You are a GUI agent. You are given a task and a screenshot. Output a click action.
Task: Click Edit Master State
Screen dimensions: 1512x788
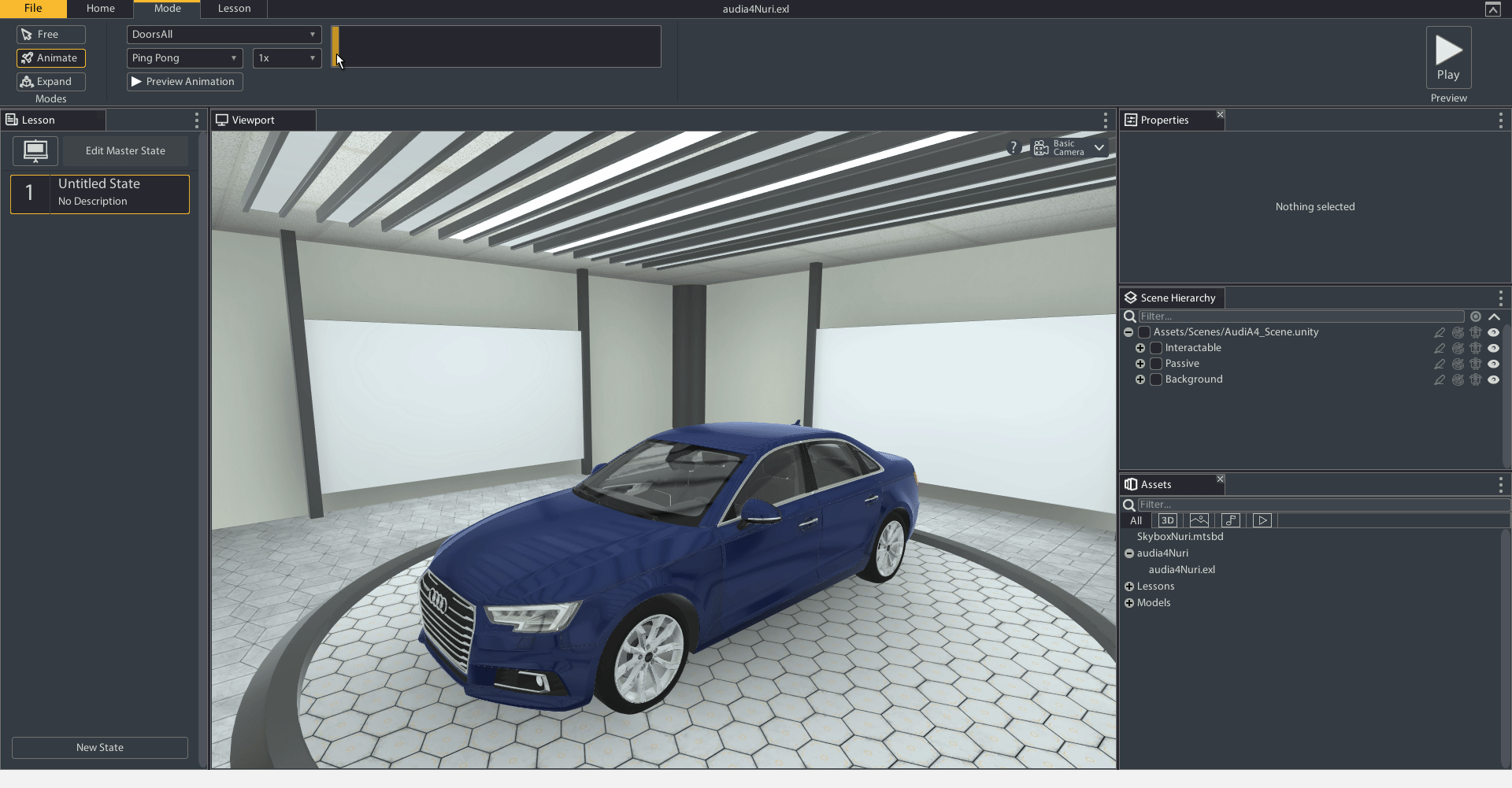[x=125, y=151]
